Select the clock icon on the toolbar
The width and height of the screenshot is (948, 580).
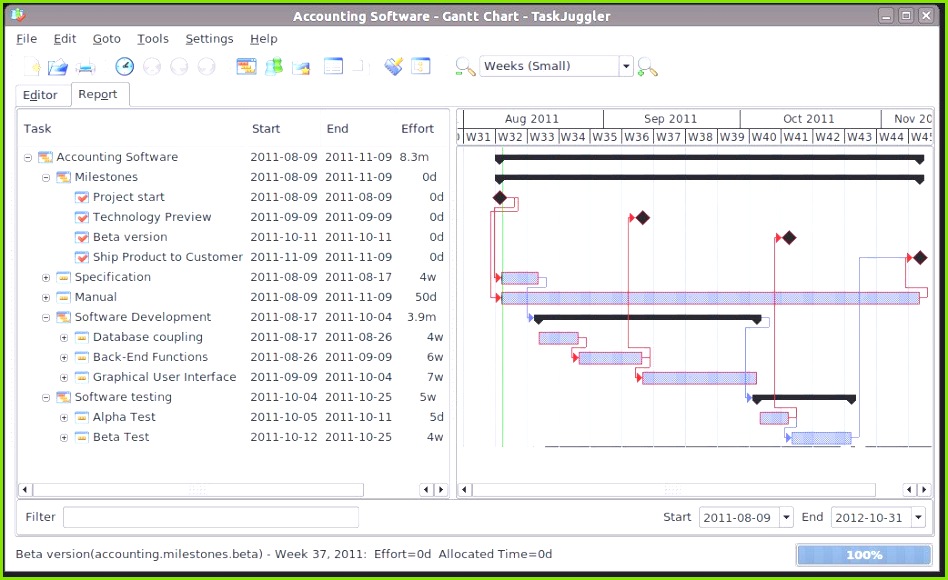pyautogui.click(x=124, y=66)
